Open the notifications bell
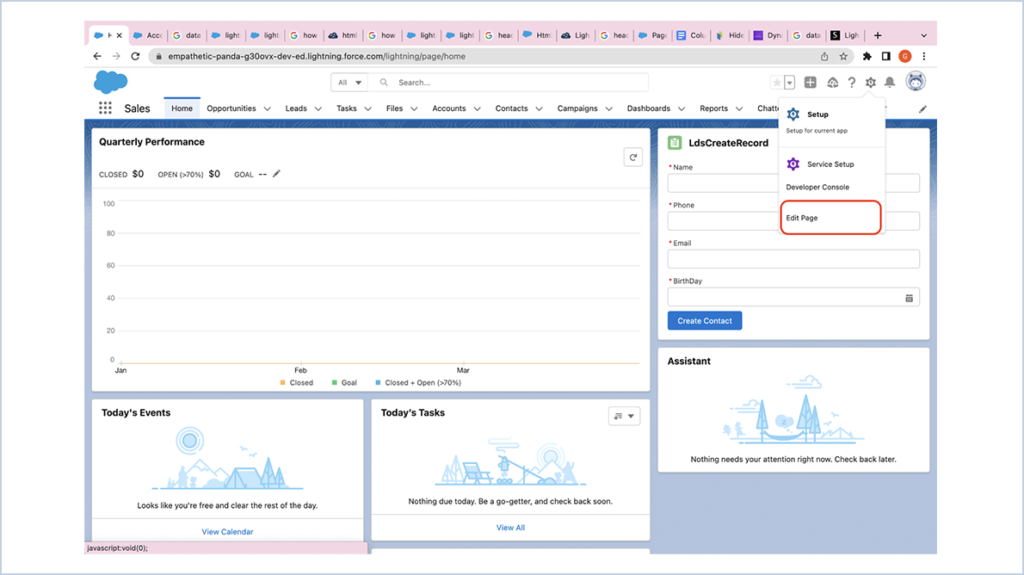This screenshot has width=1024, height=575. (x=889, y=82)
